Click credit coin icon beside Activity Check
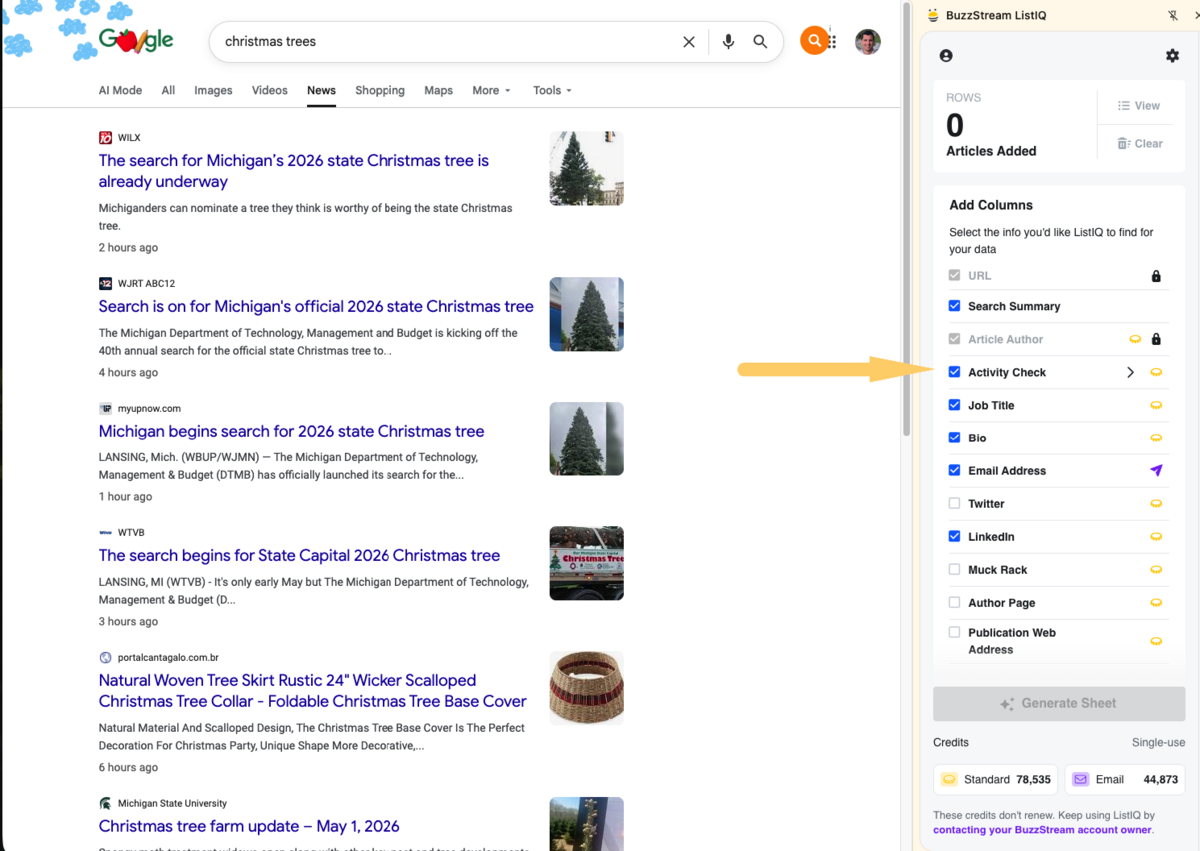 (1156, 372)
